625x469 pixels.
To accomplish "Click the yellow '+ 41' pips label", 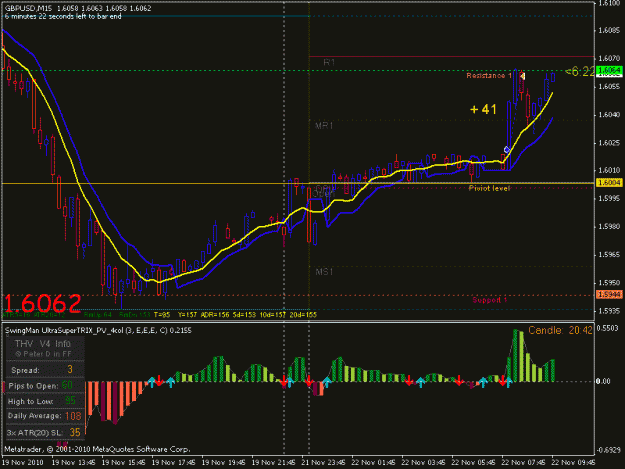I will click(483, 109).
